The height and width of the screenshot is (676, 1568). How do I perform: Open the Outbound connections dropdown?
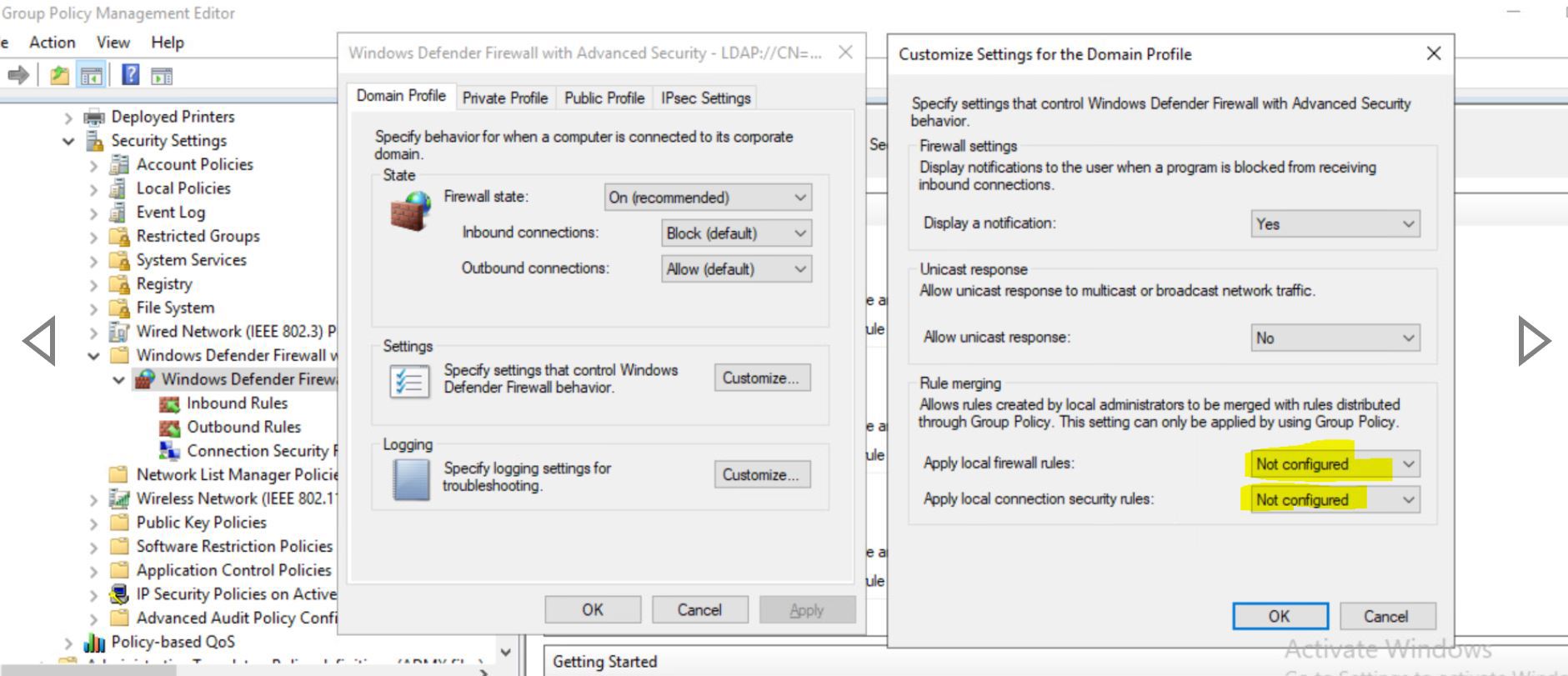[736, 269]
